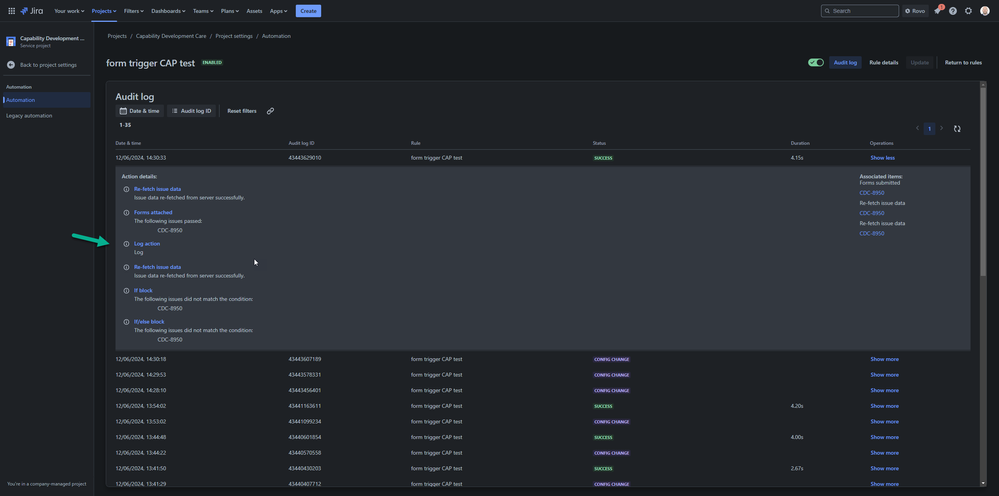
Task: Open the Projects dropdown menu
Action: [103, 11]
